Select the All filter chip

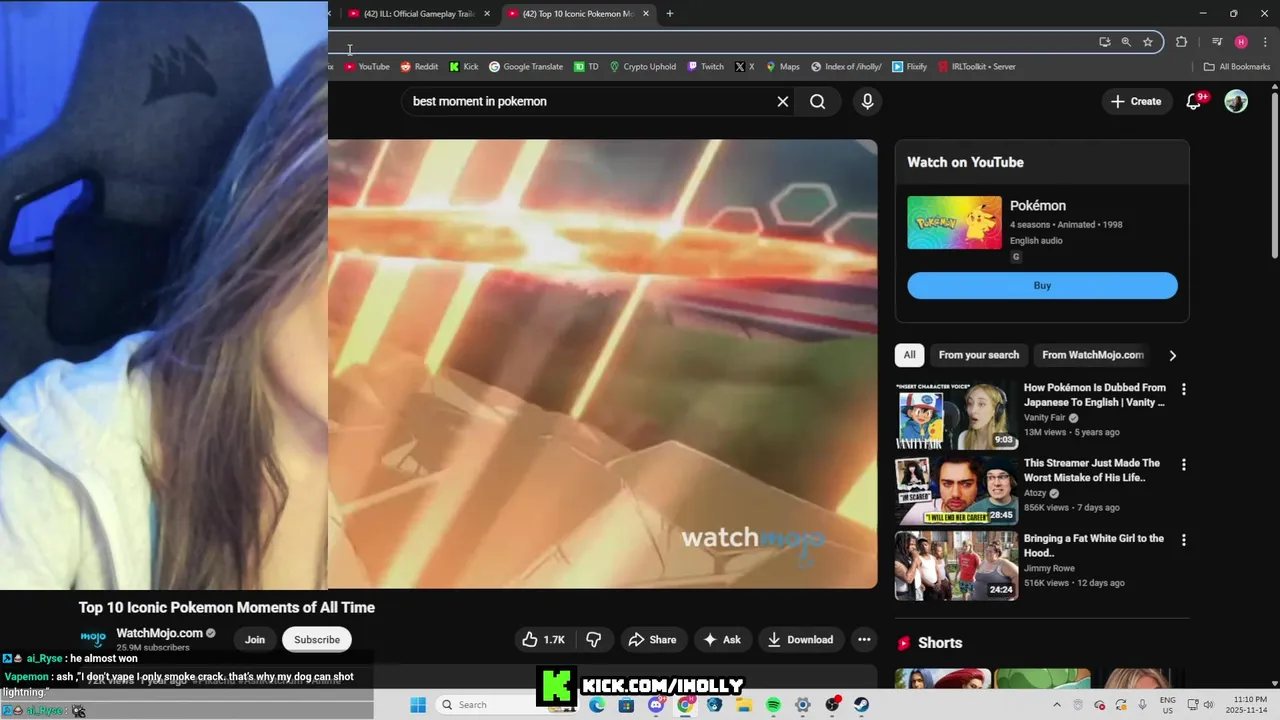coord(909,355)
